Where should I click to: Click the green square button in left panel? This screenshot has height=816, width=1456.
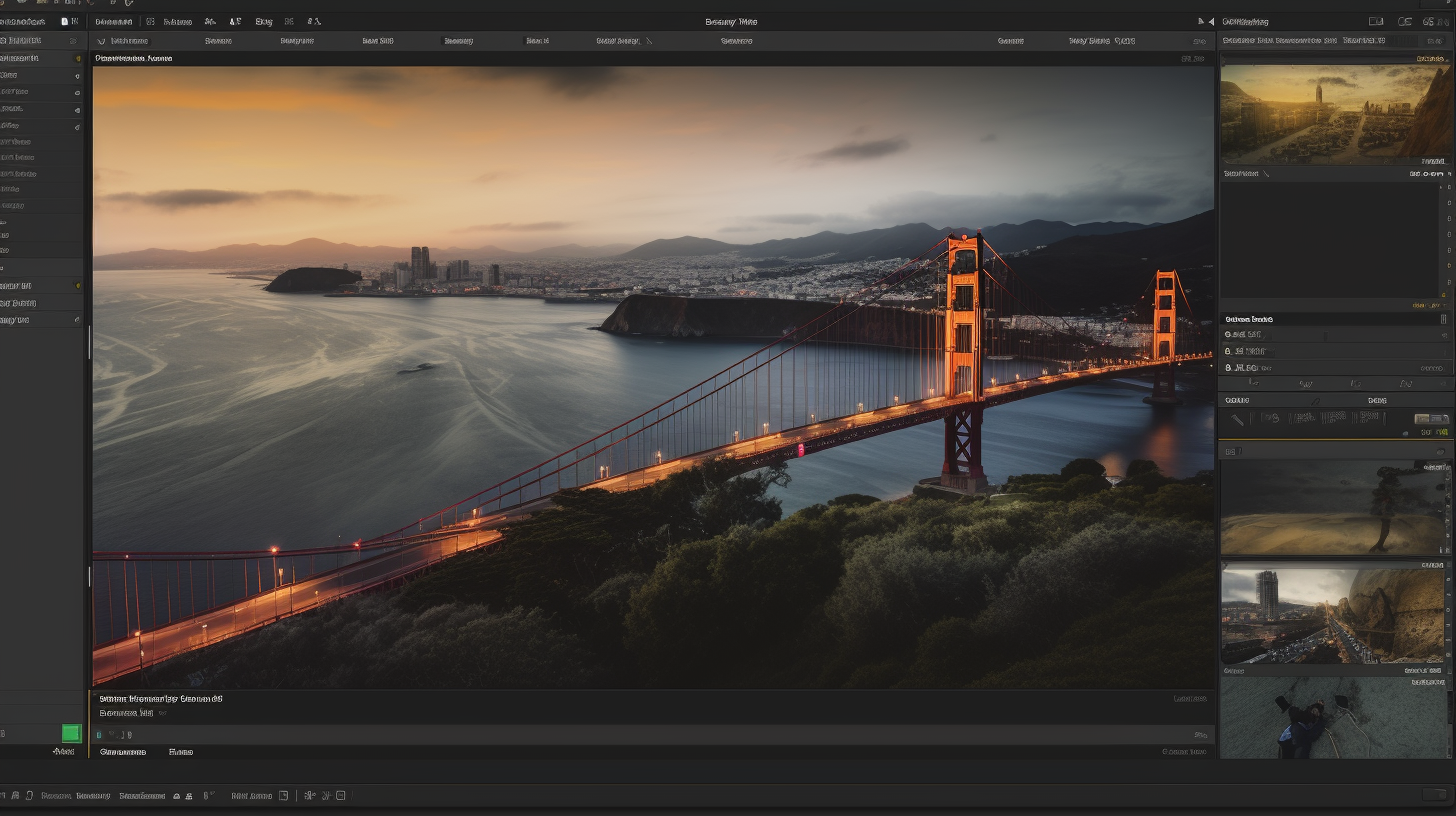(x=71, y=733)
